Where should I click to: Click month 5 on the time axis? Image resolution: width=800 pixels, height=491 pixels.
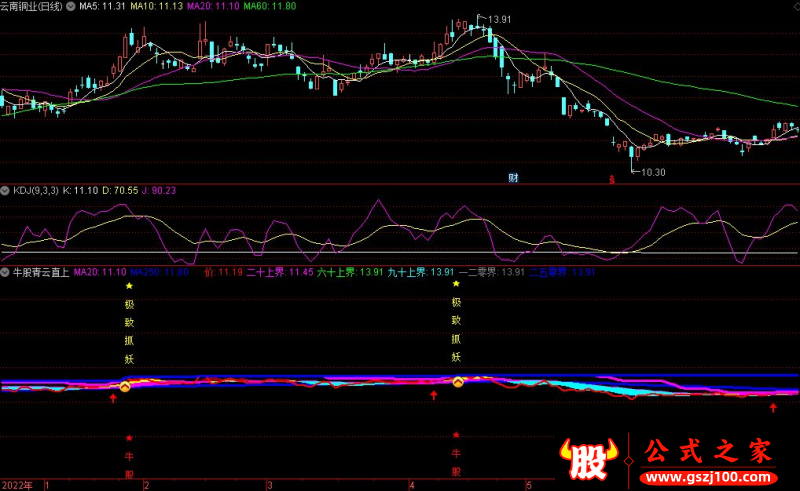(527, 484)
